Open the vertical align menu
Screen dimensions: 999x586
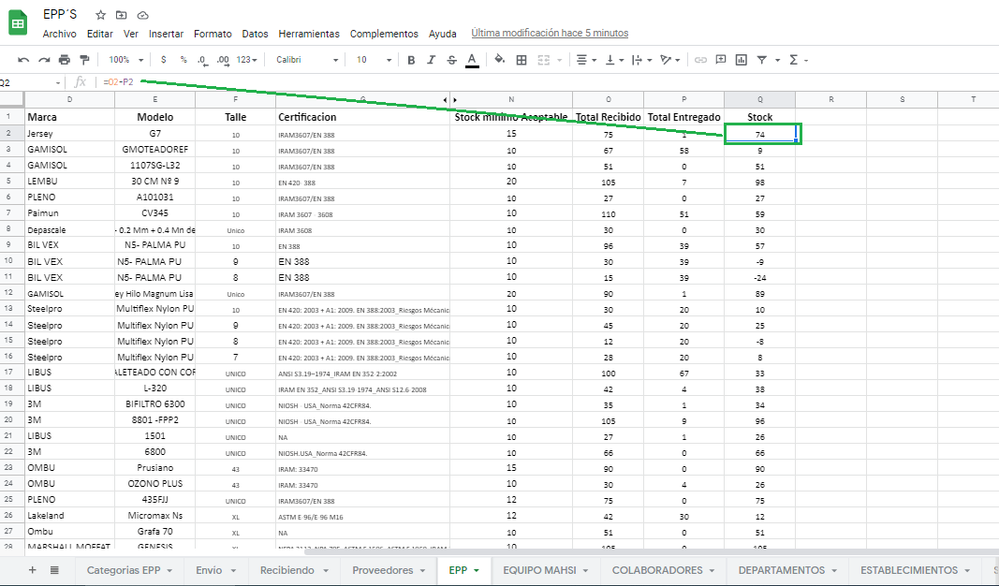pyautogui.click(x=614, y=60)
